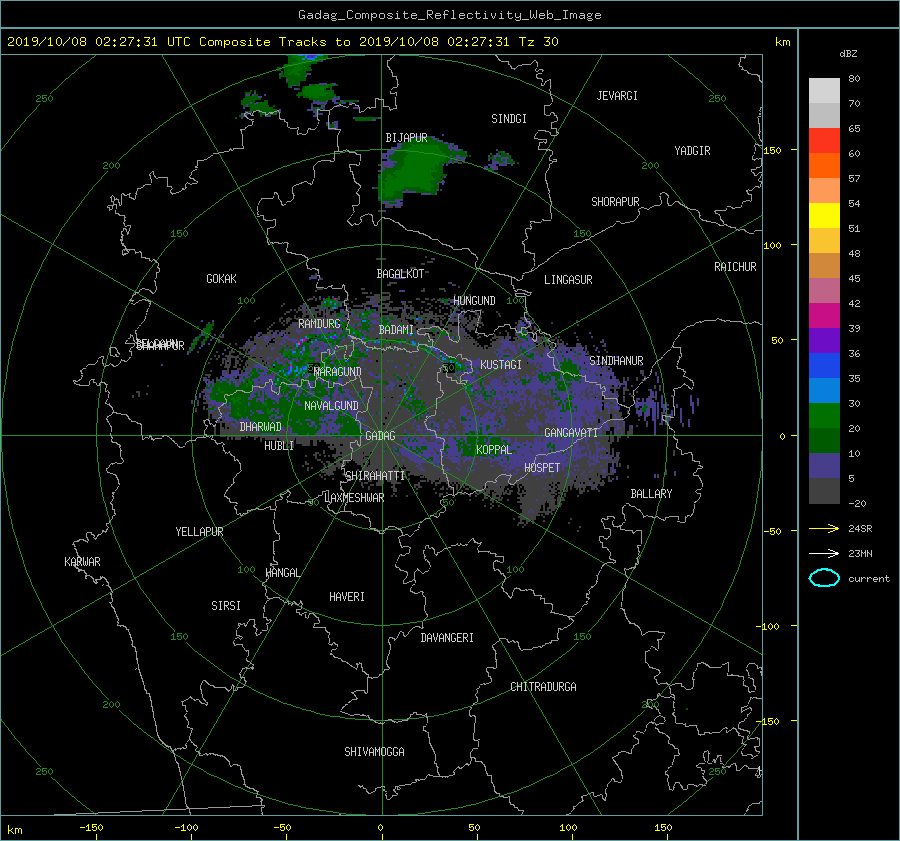900x841 pixels.
Task: Click the DHARWAD city label
Action: (x=261, y=427)
